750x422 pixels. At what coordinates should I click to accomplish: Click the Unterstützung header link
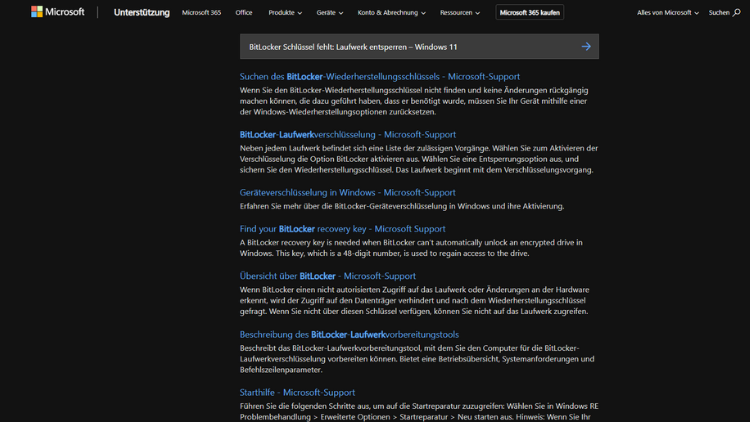pos(142,13)
